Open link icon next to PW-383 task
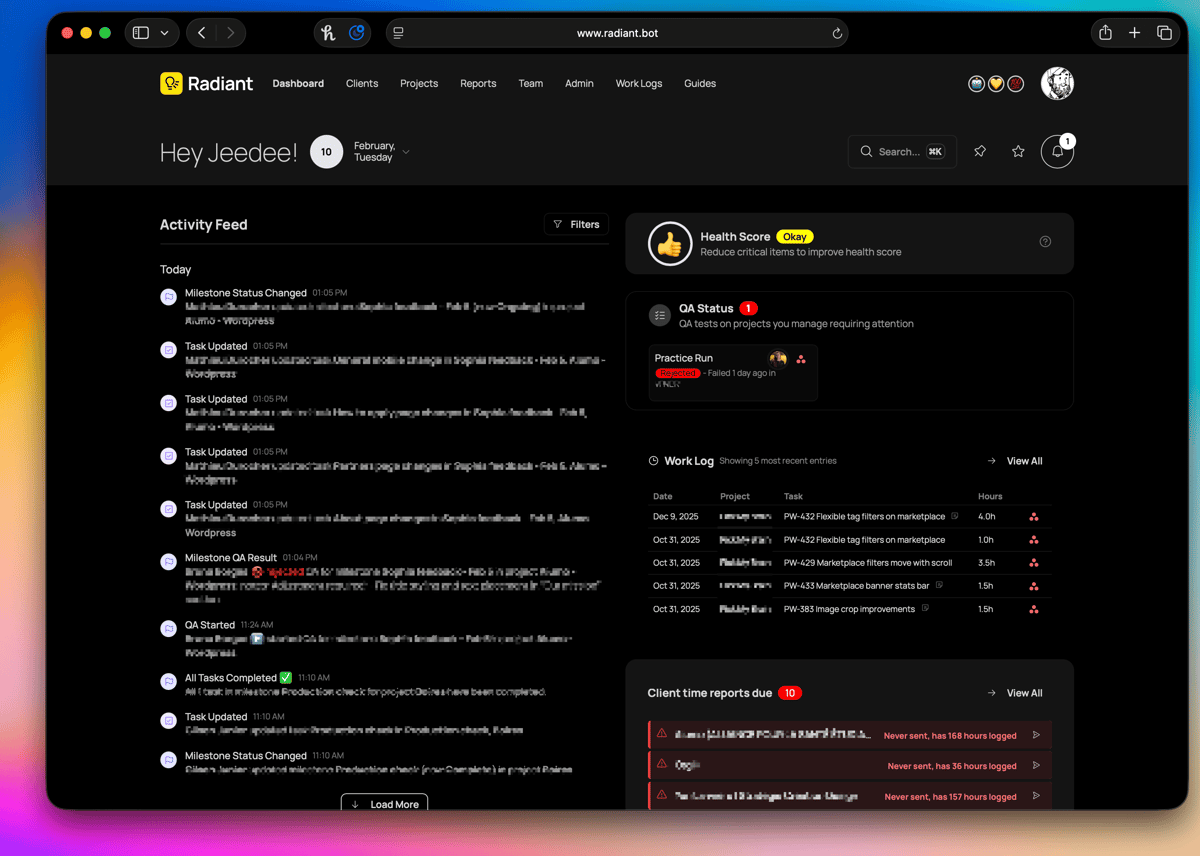The width and height of the screenshot is (1200, 856). (x=925, y=609)
